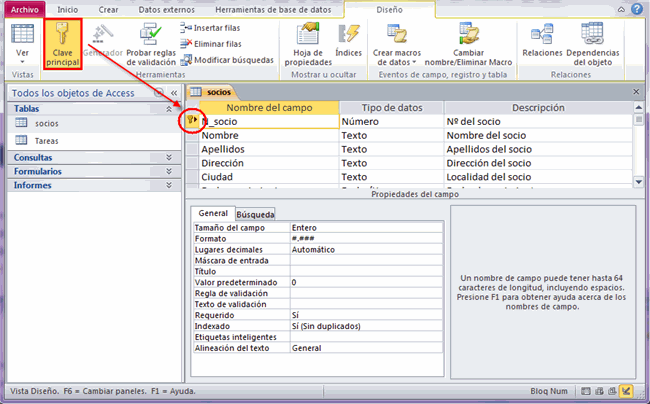Image resolution: width=650 pixels, height=404 pixels.
Task: Open Crear macros de datos dropdown
Action: pyautogui.click(x=397, y=45)
